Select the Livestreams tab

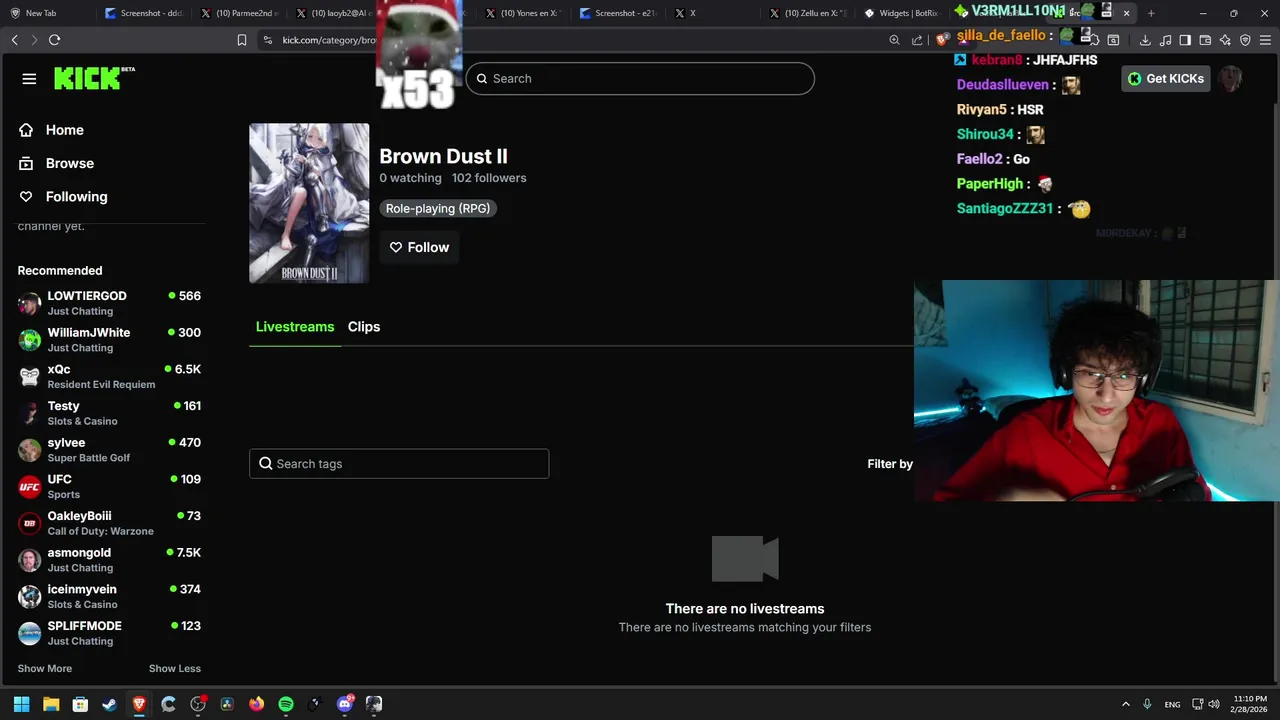pyautogui.click(x=295, y=327)
